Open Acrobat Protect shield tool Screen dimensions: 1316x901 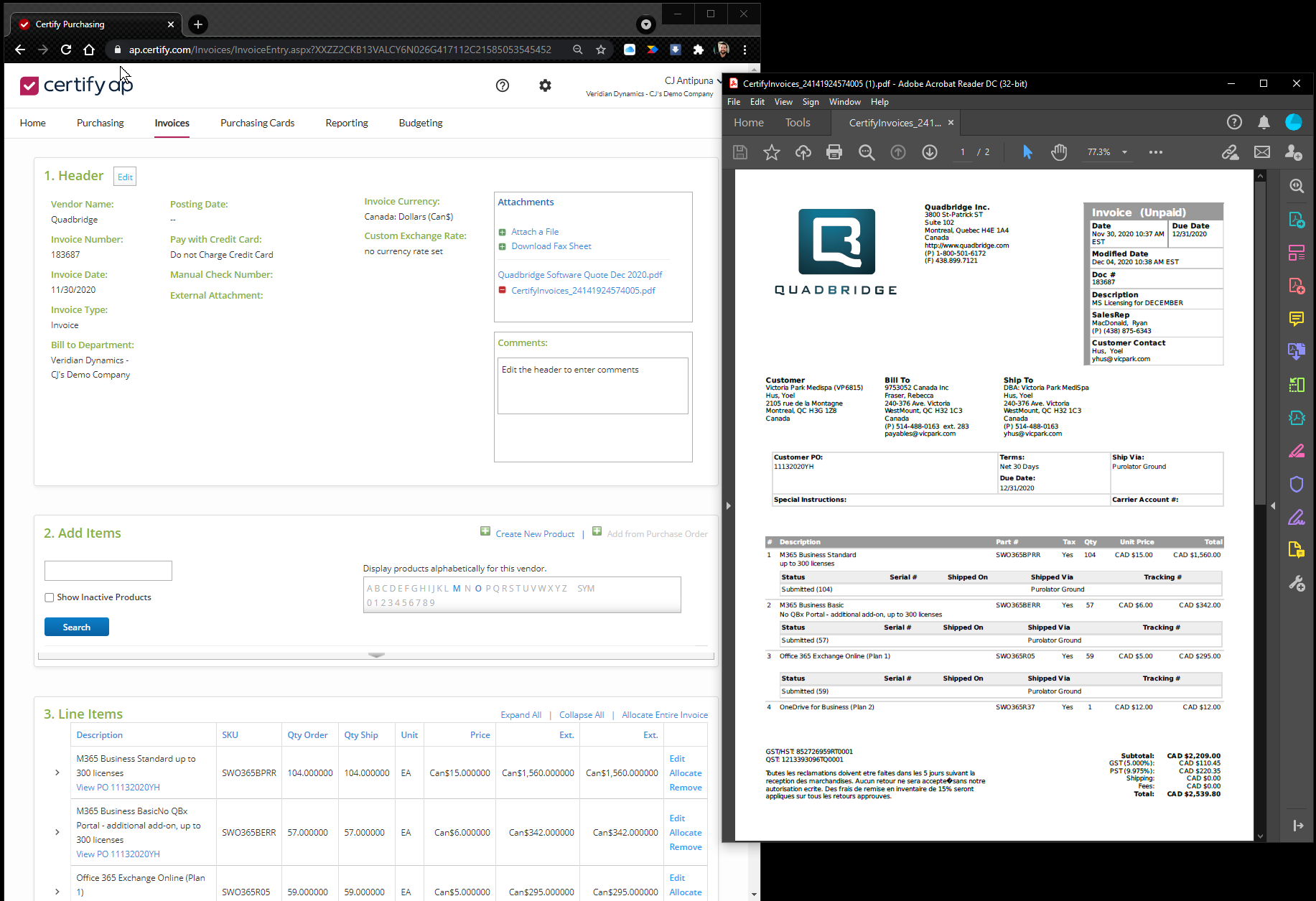click(1297, 484)
